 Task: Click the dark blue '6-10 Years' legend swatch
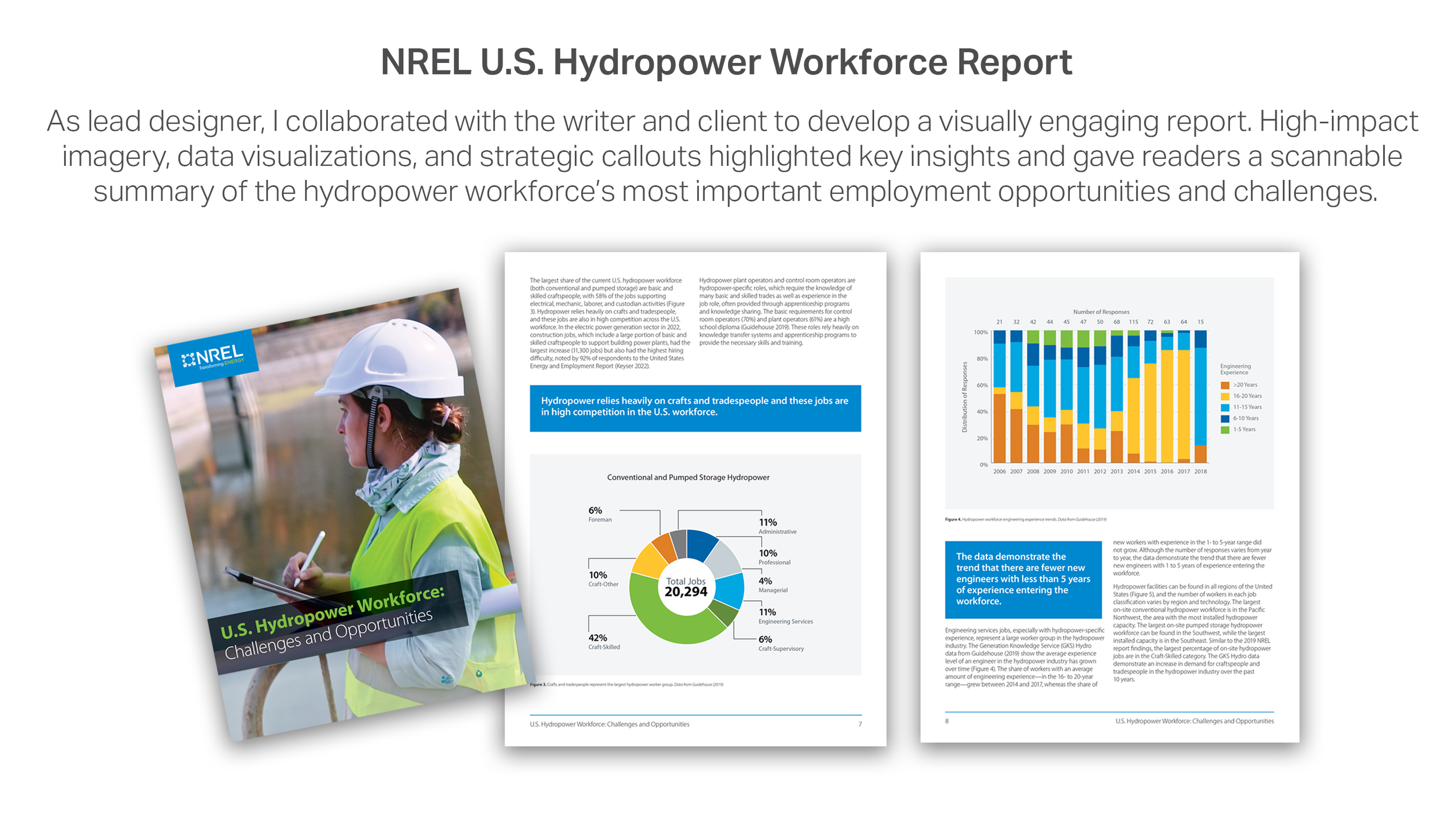click(1225, 419)
